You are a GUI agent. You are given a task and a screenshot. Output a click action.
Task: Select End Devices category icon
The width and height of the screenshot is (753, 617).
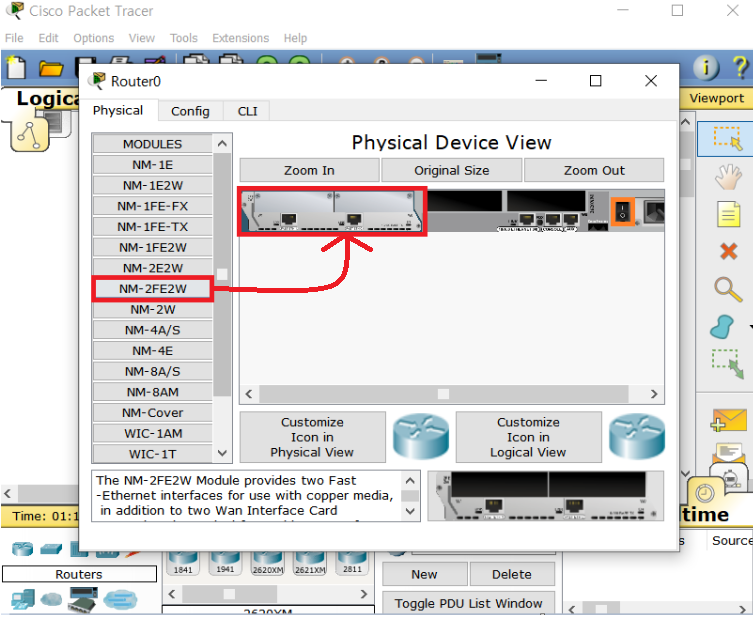point(23,599)
